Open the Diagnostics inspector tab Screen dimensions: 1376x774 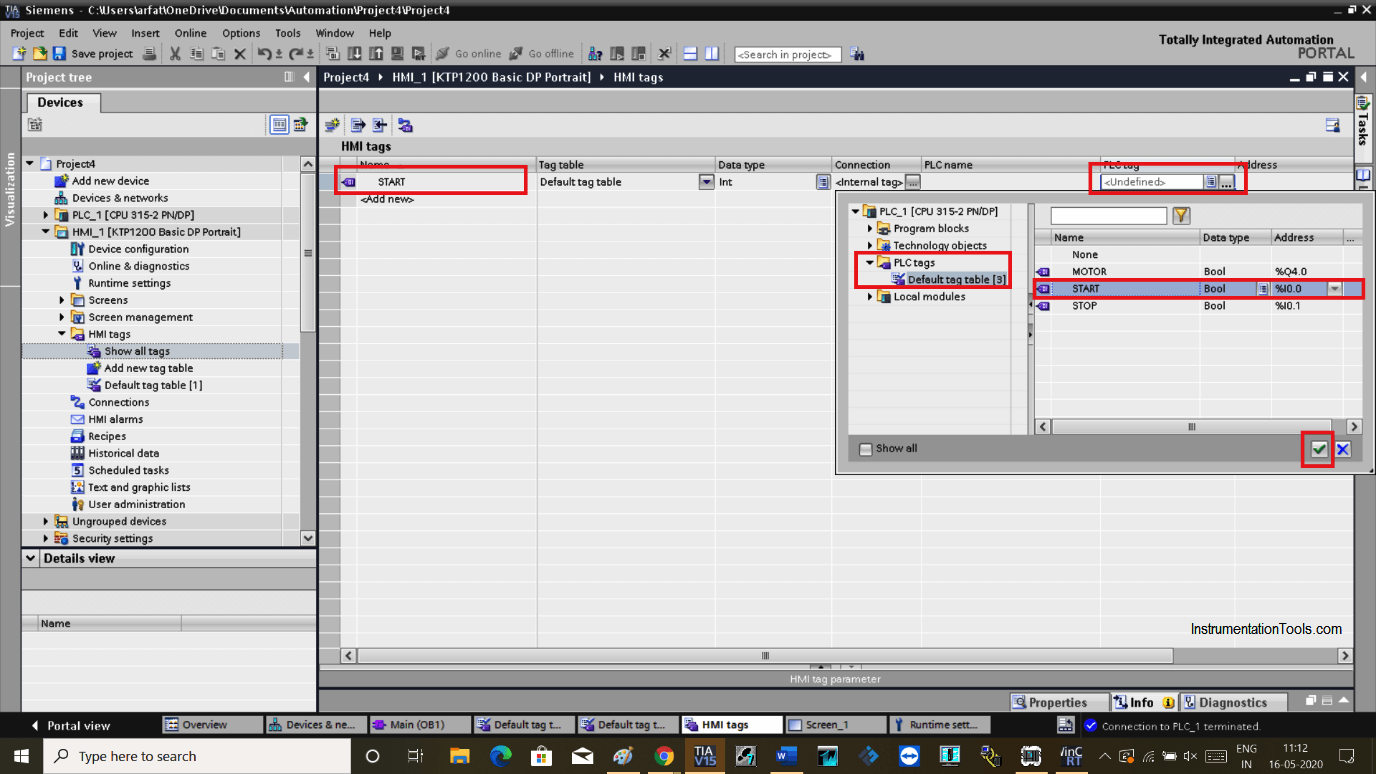(x=1232, y=703)
